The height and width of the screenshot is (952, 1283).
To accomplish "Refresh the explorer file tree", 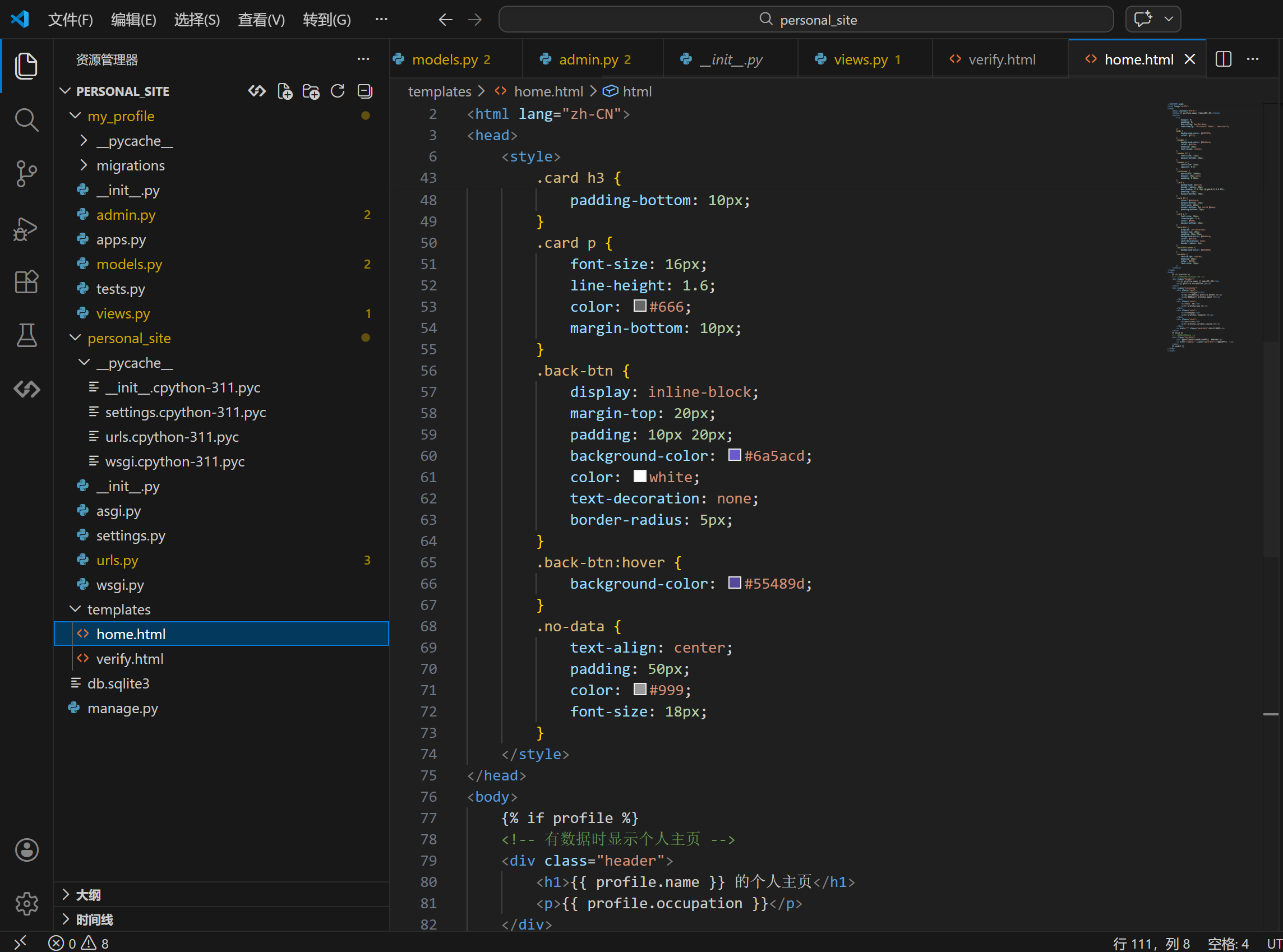I will coord(338,91).
